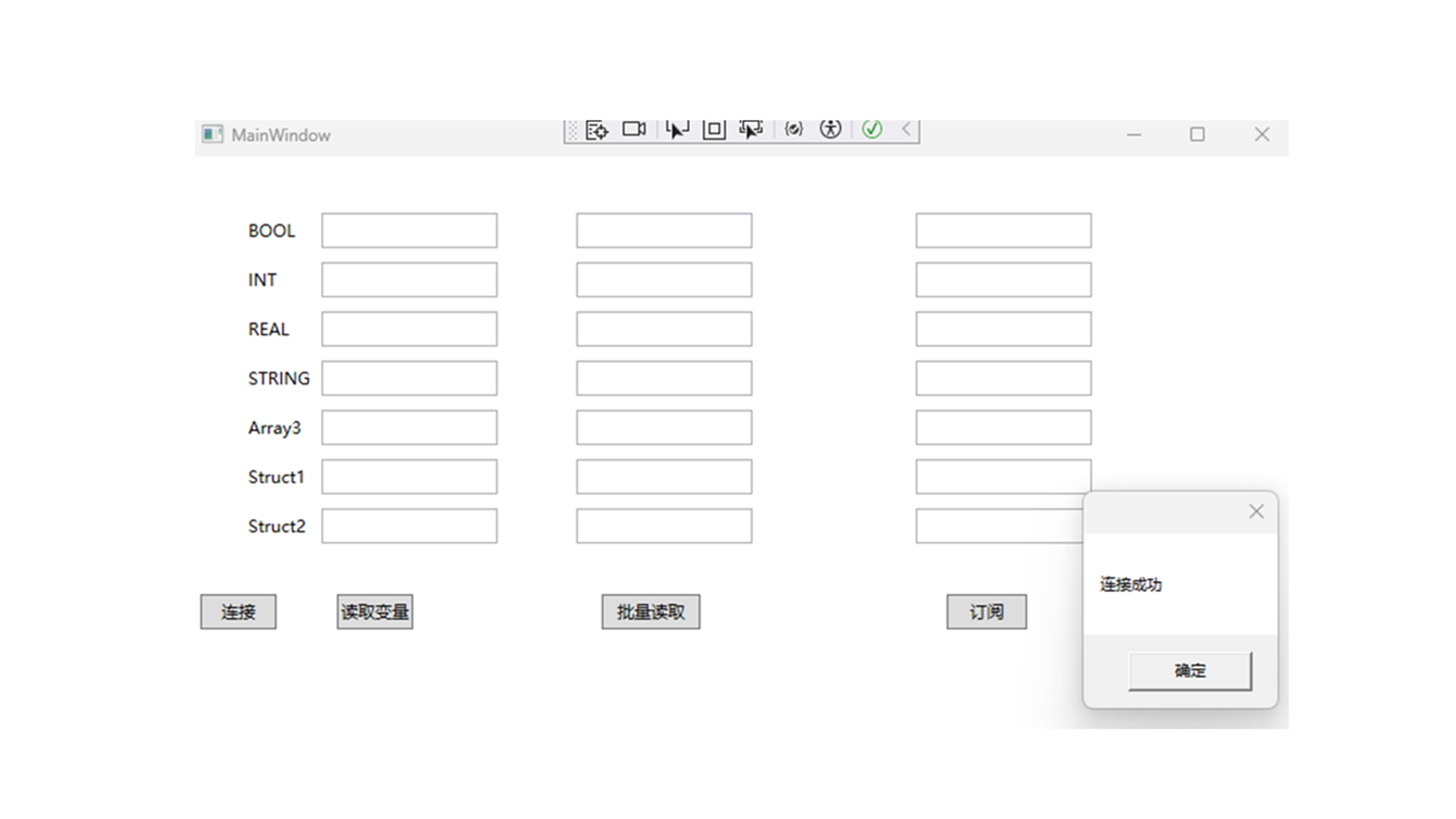
Task: Open Live Visual Tree from debug toolbar
Action: point(597,130)
